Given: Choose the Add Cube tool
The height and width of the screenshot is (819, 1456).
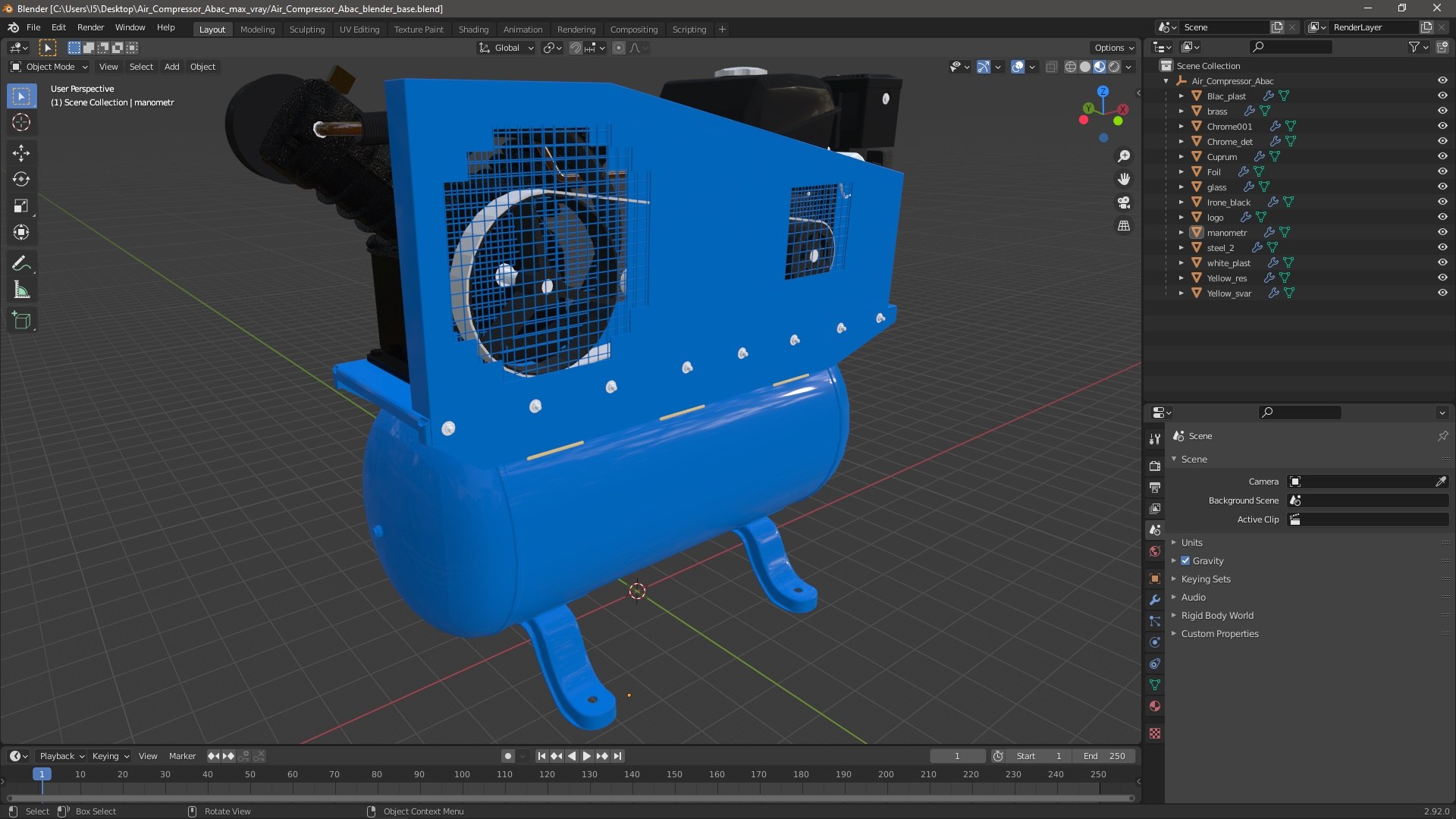Looking at the screenshot, I should [21, 320].
